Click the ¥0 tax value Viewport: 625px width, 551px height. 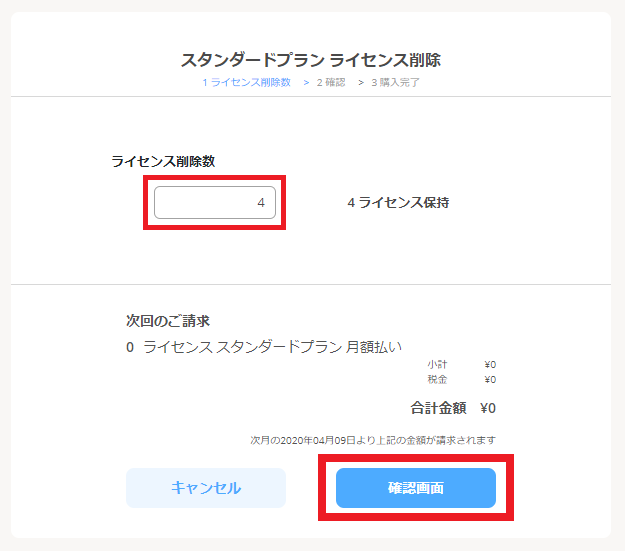(490, 379)
